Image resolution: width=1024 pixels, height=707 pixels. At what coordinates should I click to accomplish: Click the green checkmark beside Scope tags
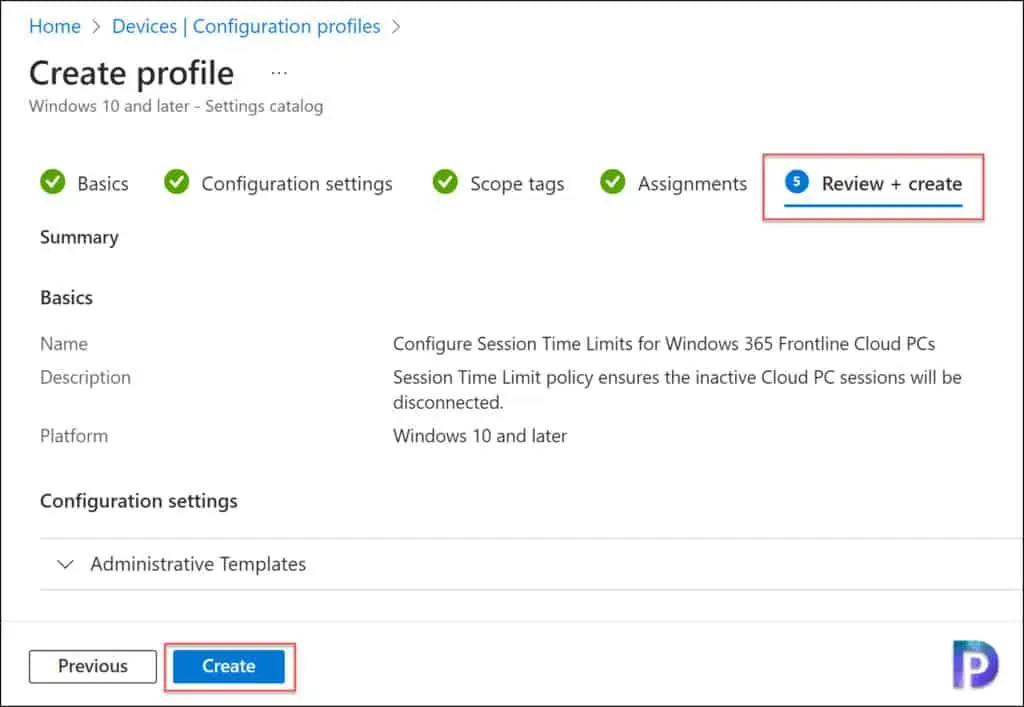[445, 182]
